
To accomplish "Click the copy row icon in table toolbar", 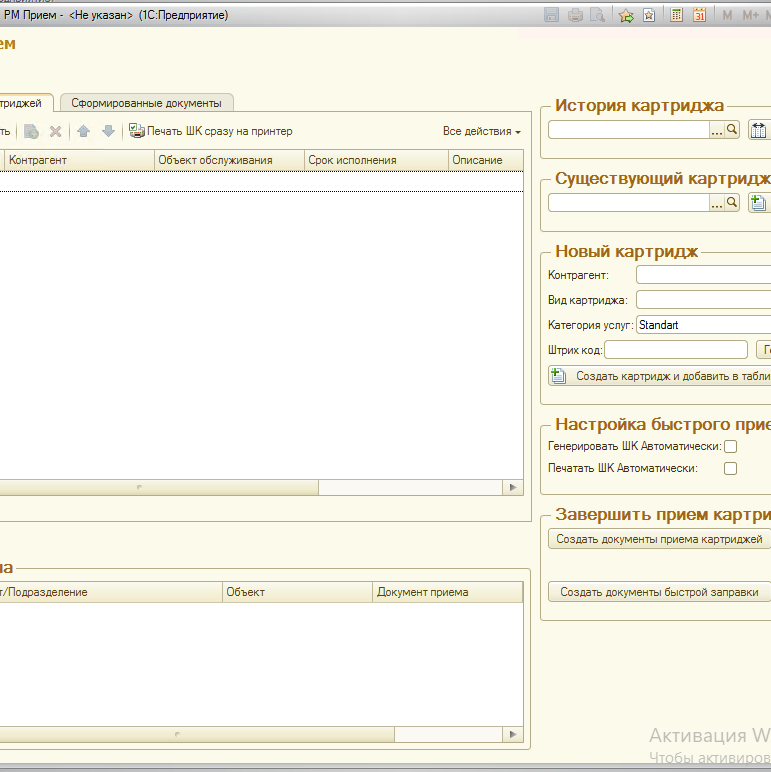I will (31, 131).
